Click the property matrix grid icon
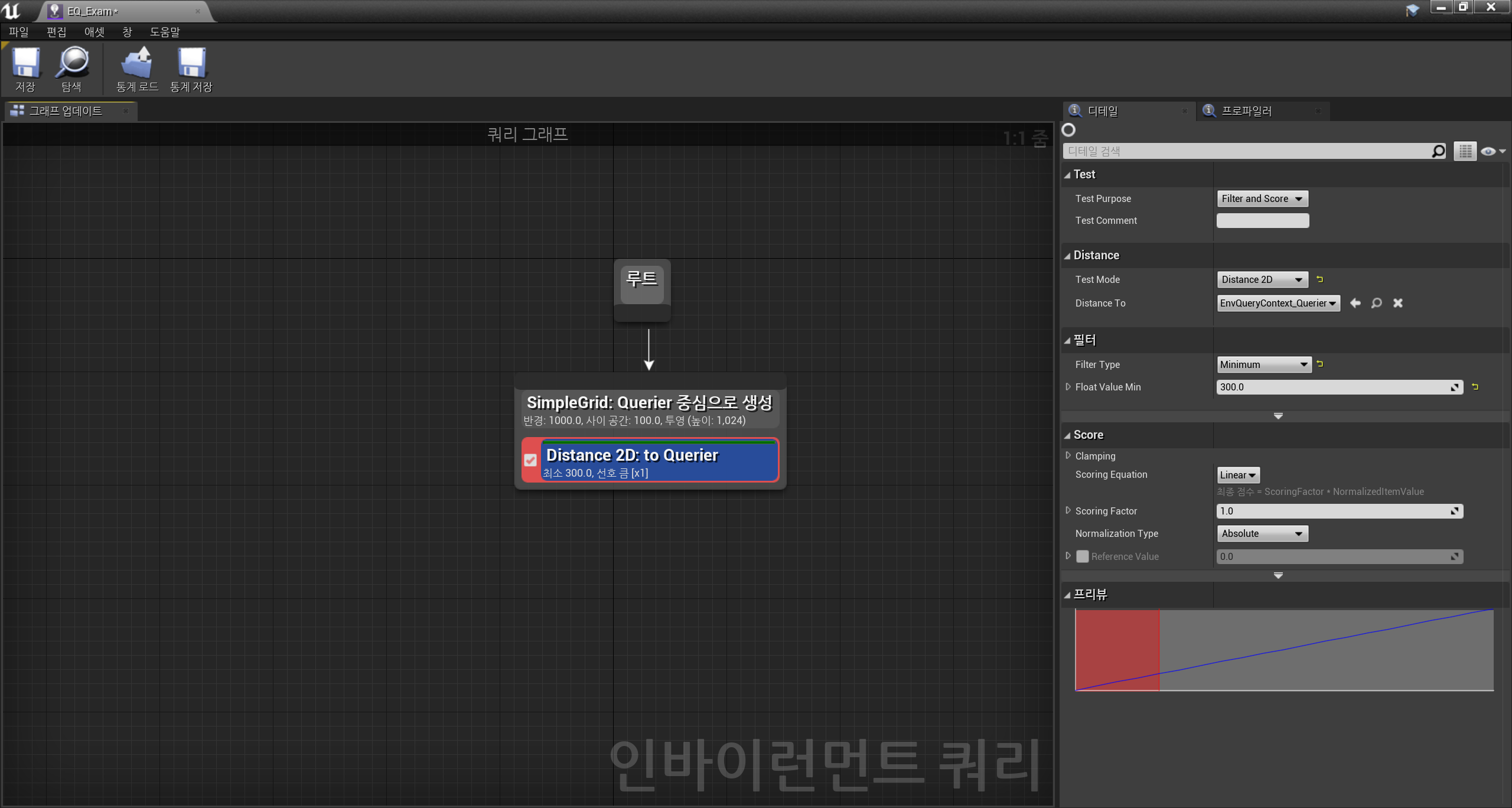 [x=1465, y=151]
